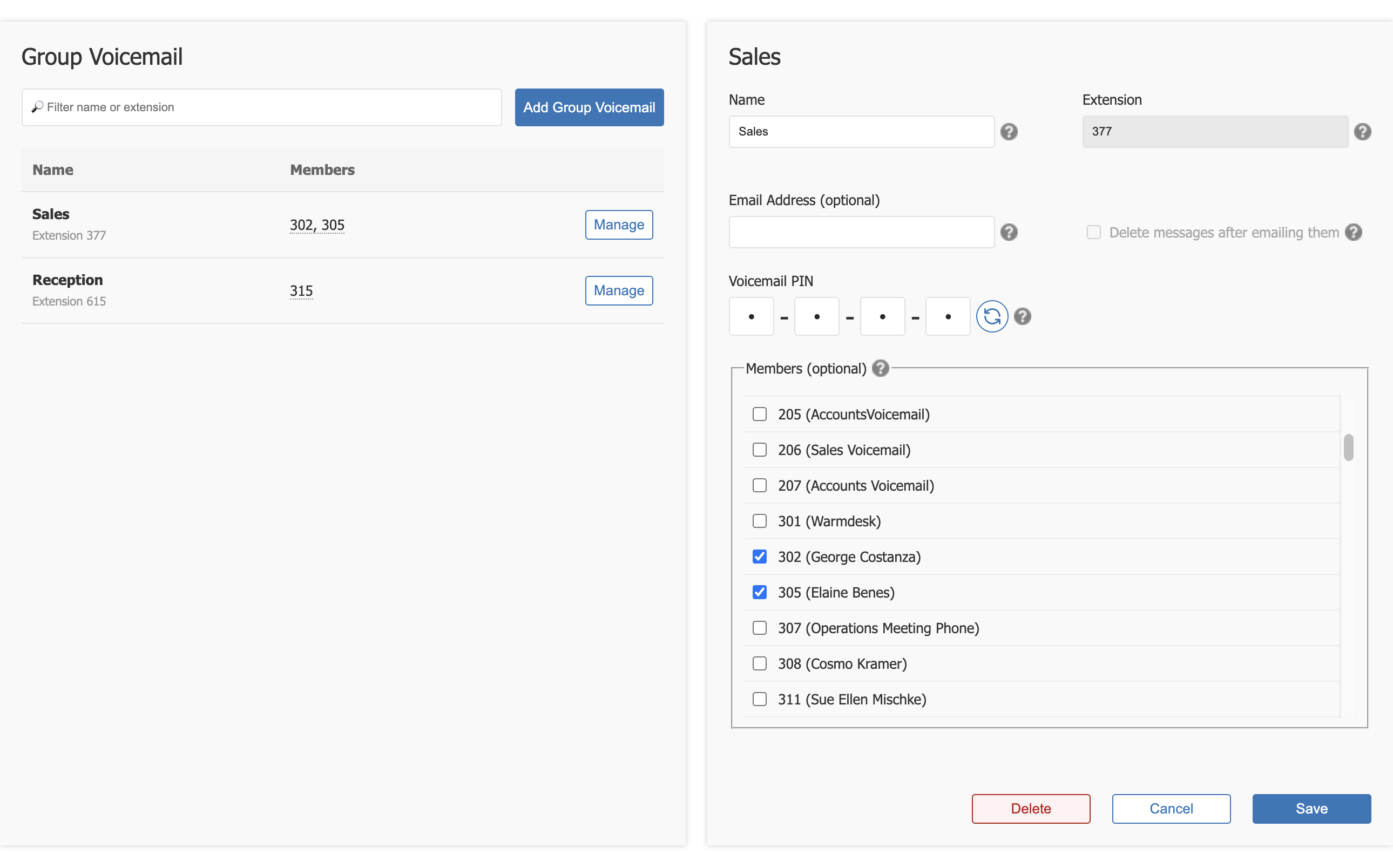Uncheck the 305 (Elaine Benes) member box
The width and height of the screenshot is (1393, 868).
pos(760,592)
